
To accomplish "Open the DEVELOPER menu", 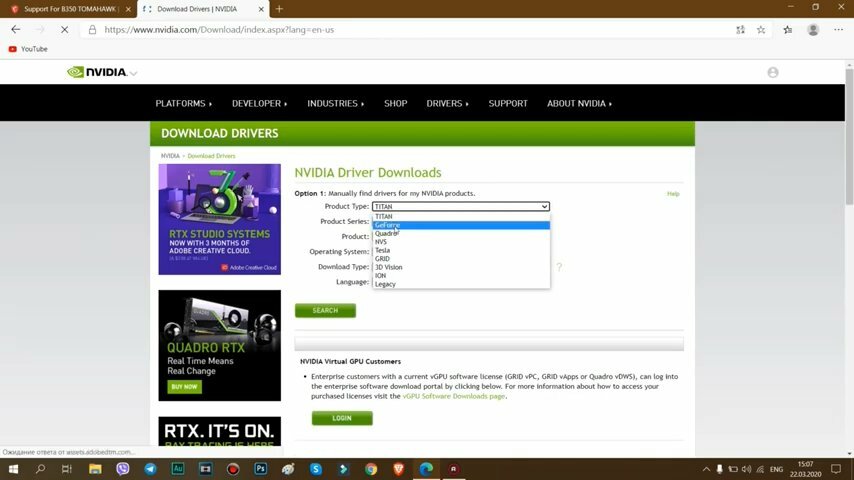I will click(259, 104).
